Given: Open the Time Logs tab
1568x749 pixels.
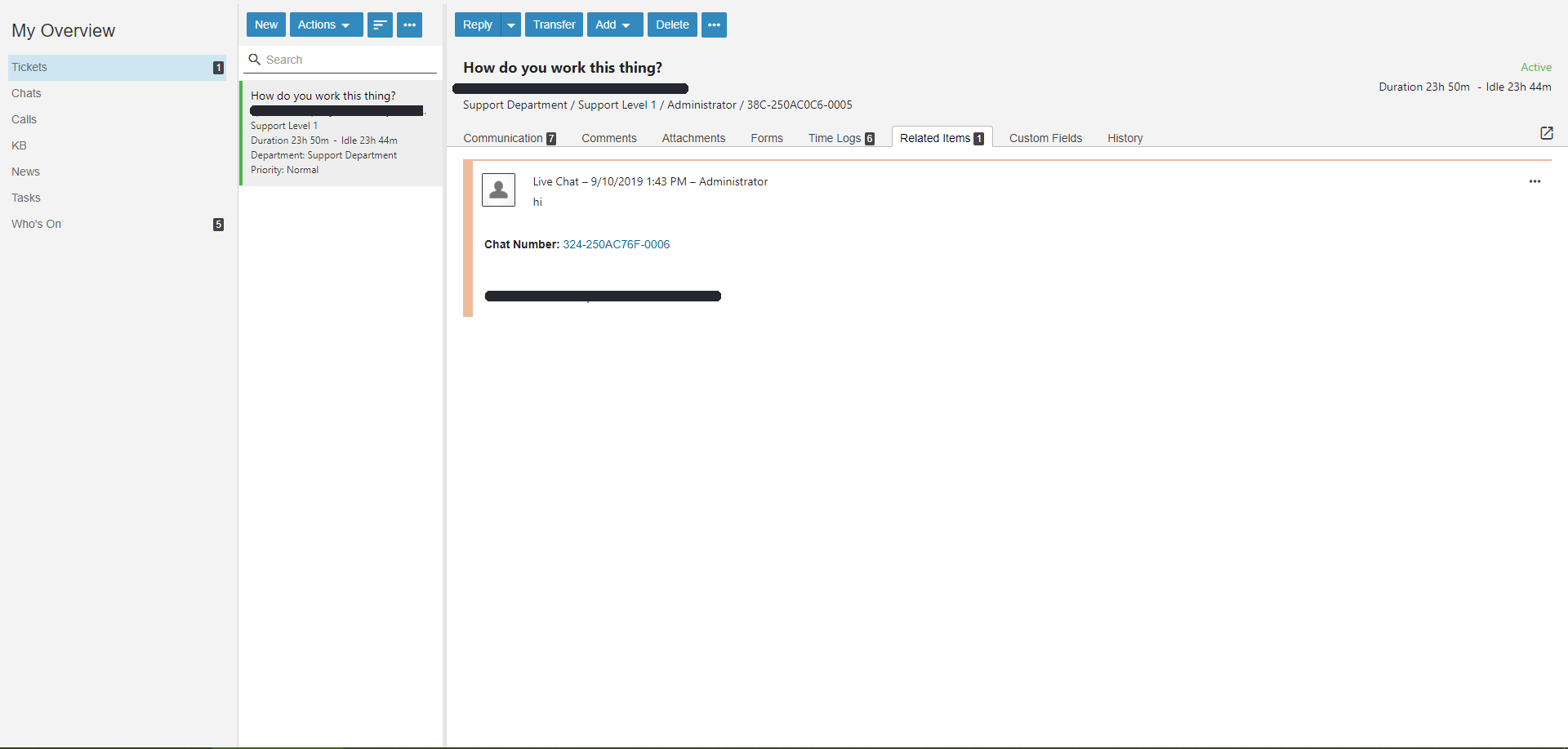Looking at the screenshot, I should tap(840, 138).
